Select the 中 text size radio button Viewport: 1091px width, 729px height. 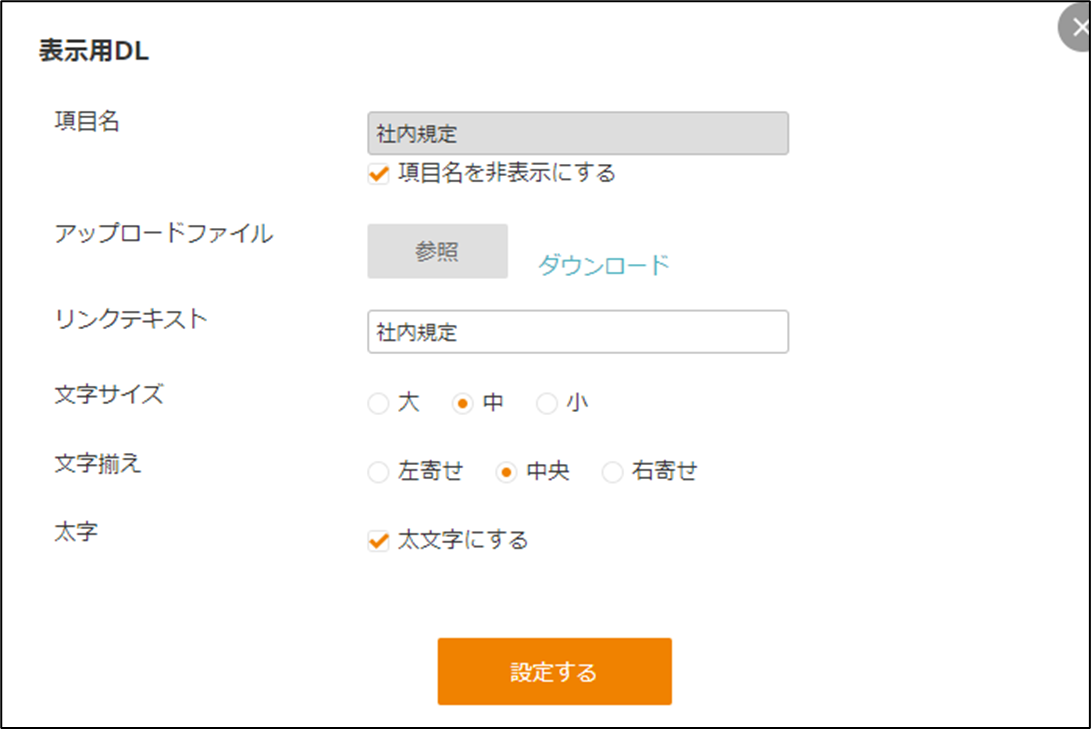463,403
